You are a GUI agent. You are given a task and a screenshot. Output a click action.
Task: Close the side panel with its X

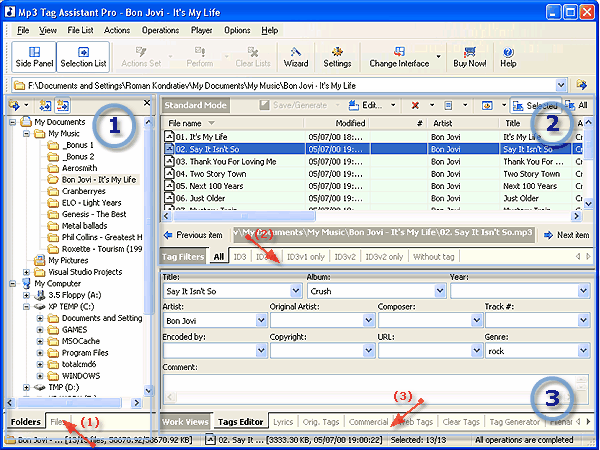pyautogui.click(x=147, y=103)
